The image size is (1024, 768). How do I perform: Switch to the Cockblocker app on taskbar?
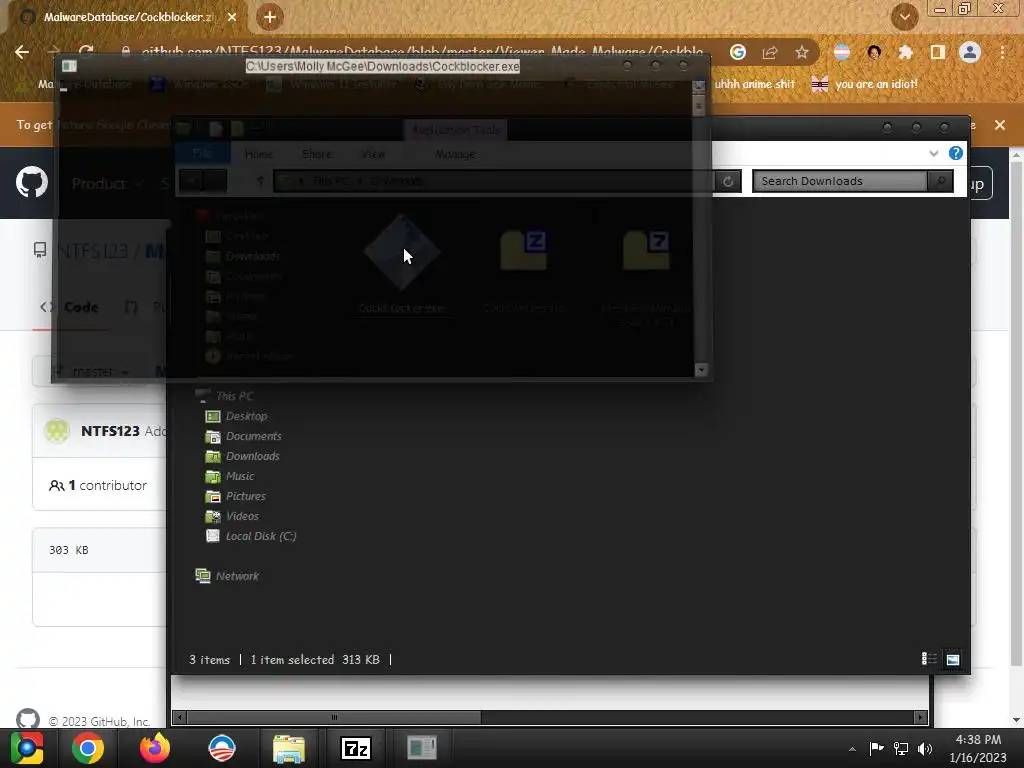pyautogui.click(x=422, y=748)
